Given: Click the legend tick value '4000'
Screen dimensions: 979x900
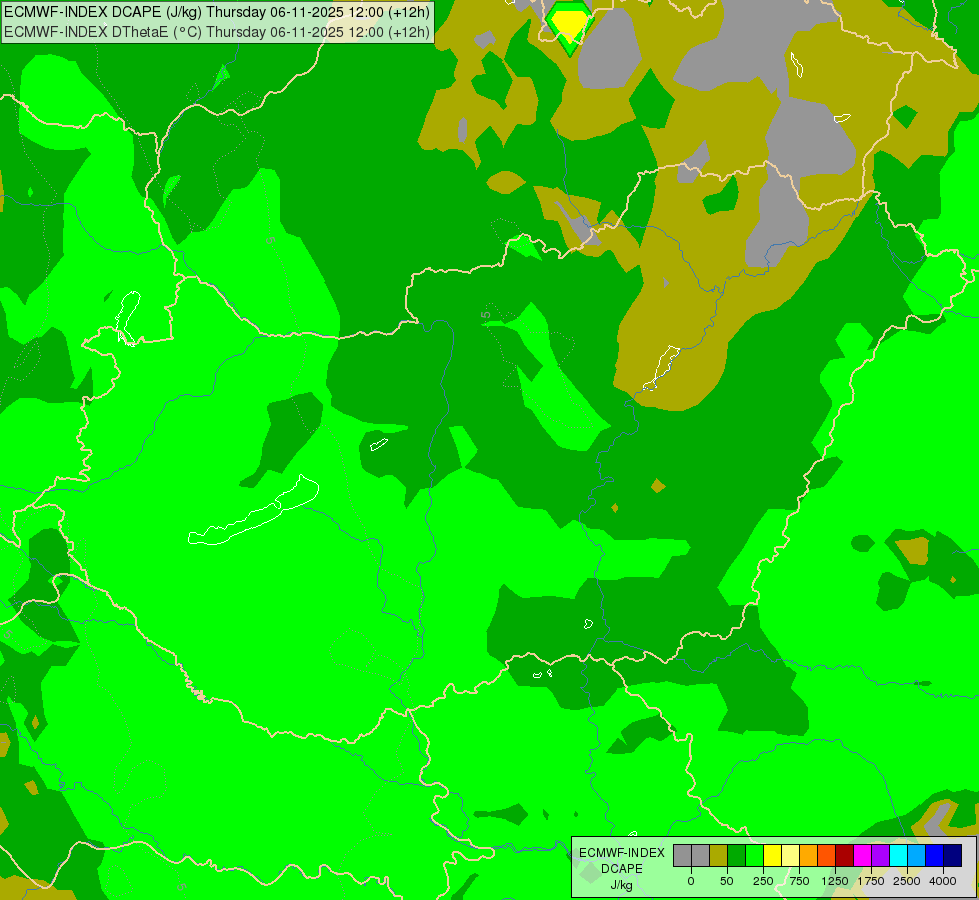Looking at the screenshot, I should coord(943,881).
